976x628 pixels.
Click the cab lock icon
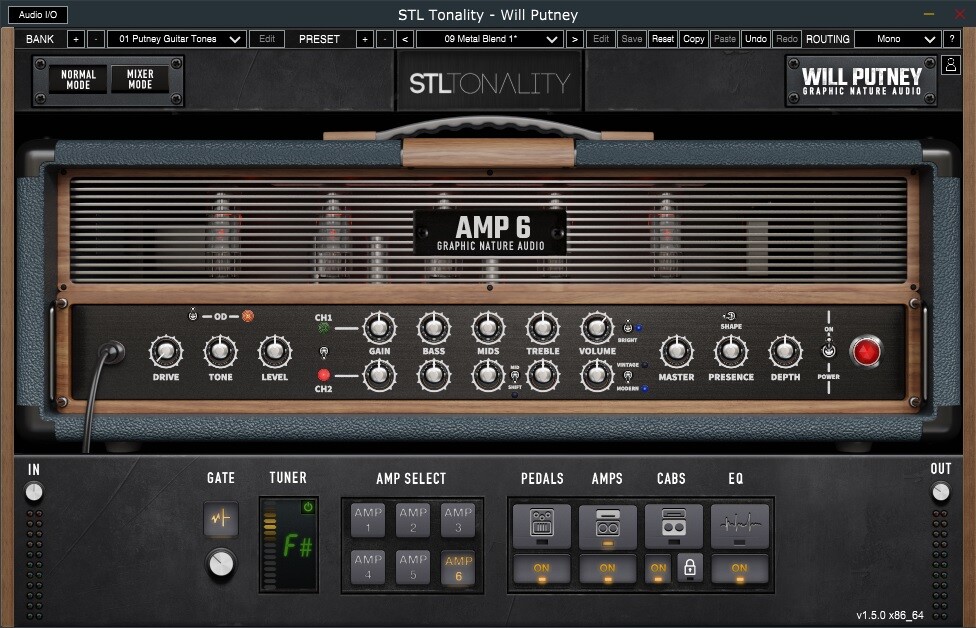pyautogui.click(x=691, y=568)
